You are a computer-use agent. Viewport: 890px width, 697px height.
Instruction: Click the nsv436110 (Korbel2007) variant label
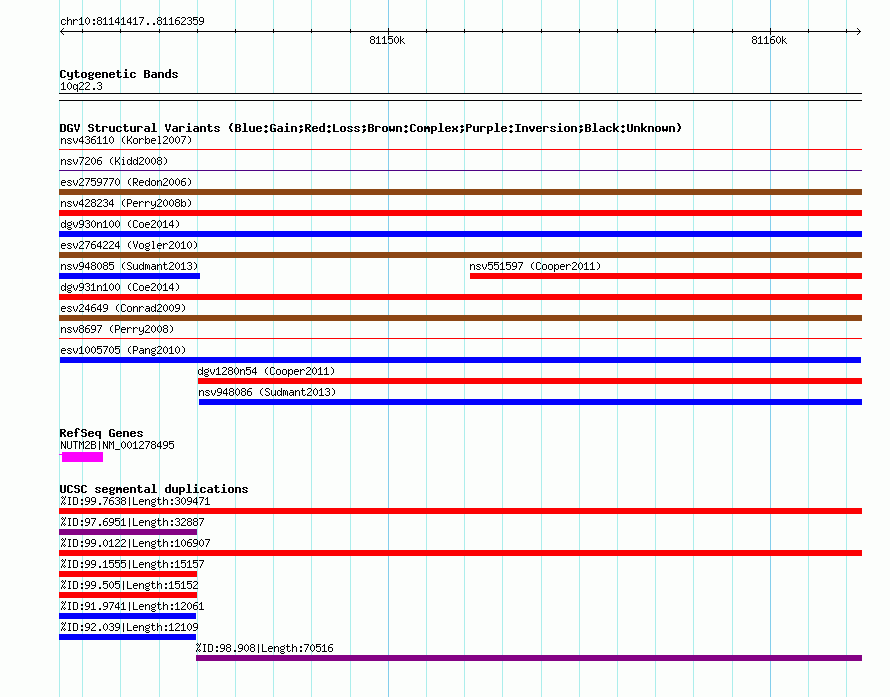pos(126,140)
